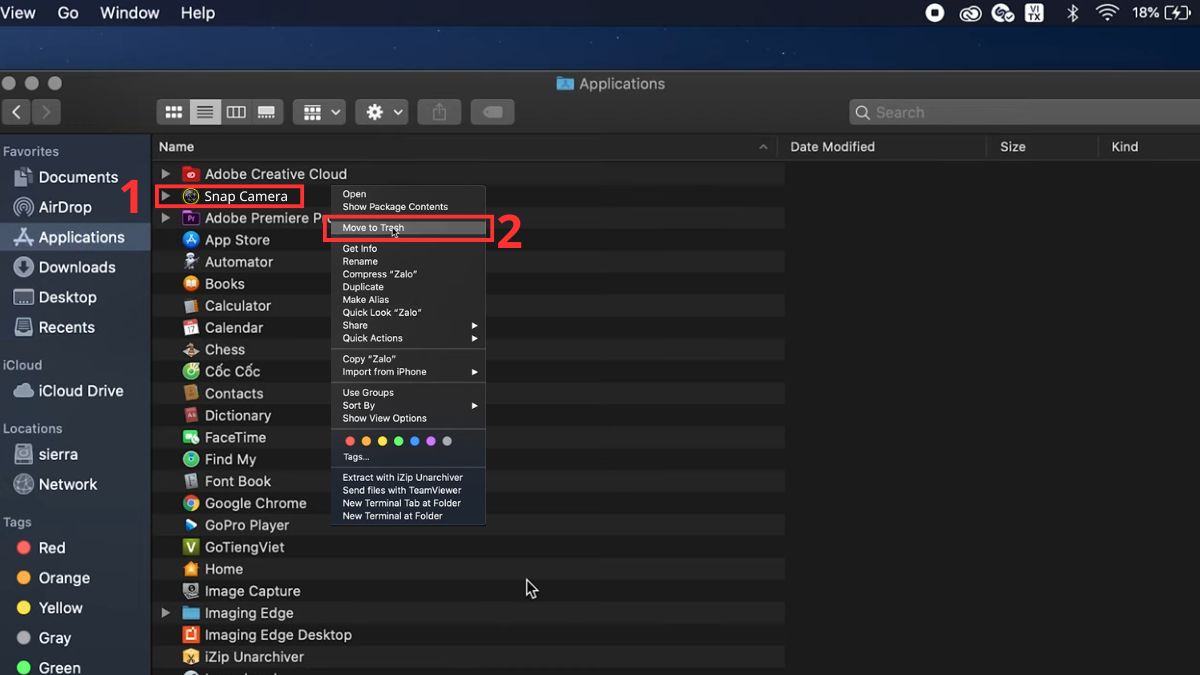The height and width of the screenshot is (675, 1200).
Task: Switch to icon view
Action: 173,112
